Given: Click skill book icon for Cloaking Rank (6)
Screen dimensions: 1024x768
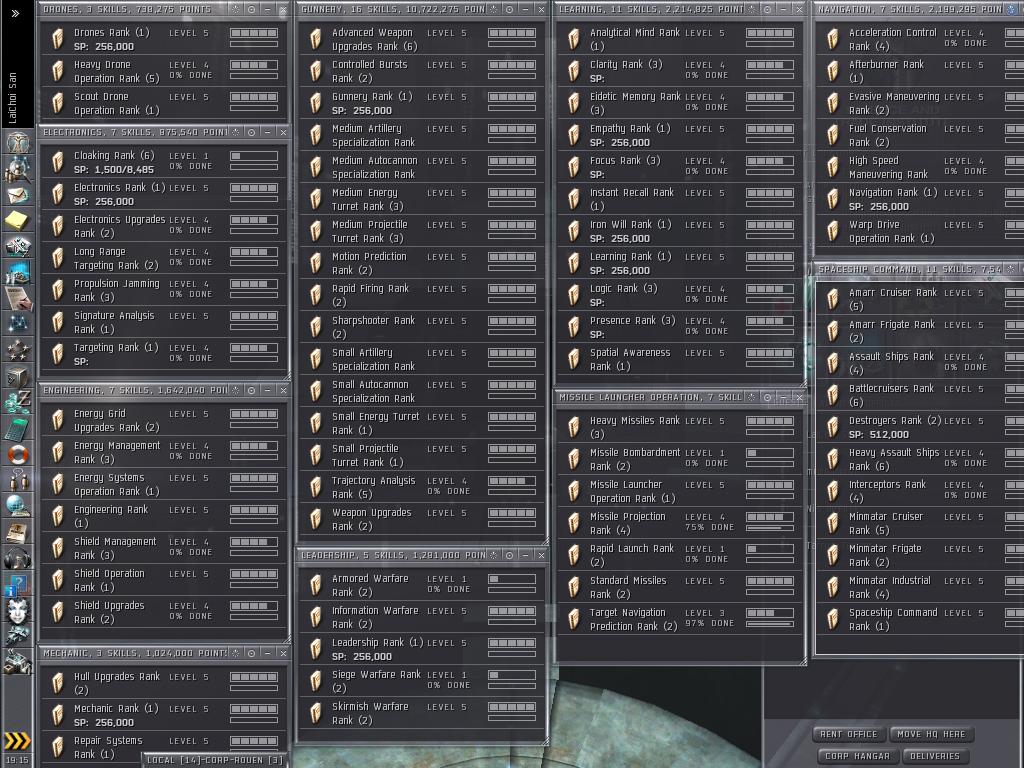Looking at the screenshot, I should [x=57, y=162].
